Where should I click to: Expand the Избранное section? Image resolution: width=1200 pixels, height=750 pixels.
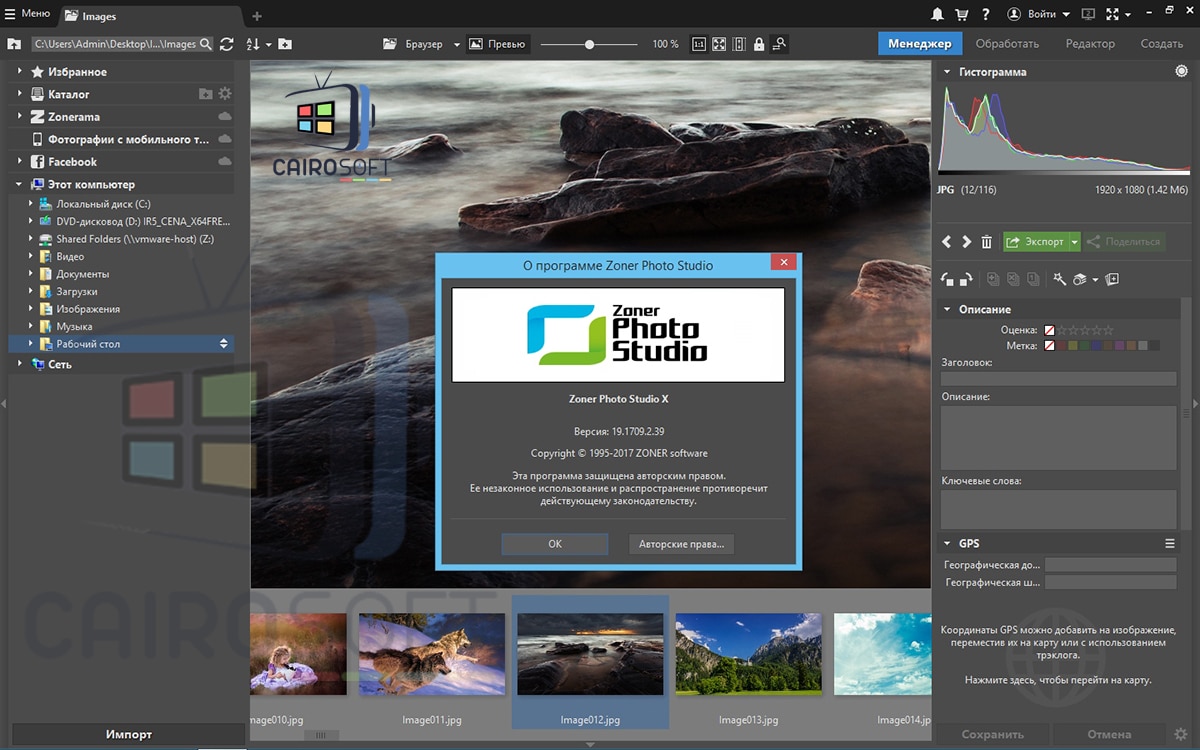(19, 72)
